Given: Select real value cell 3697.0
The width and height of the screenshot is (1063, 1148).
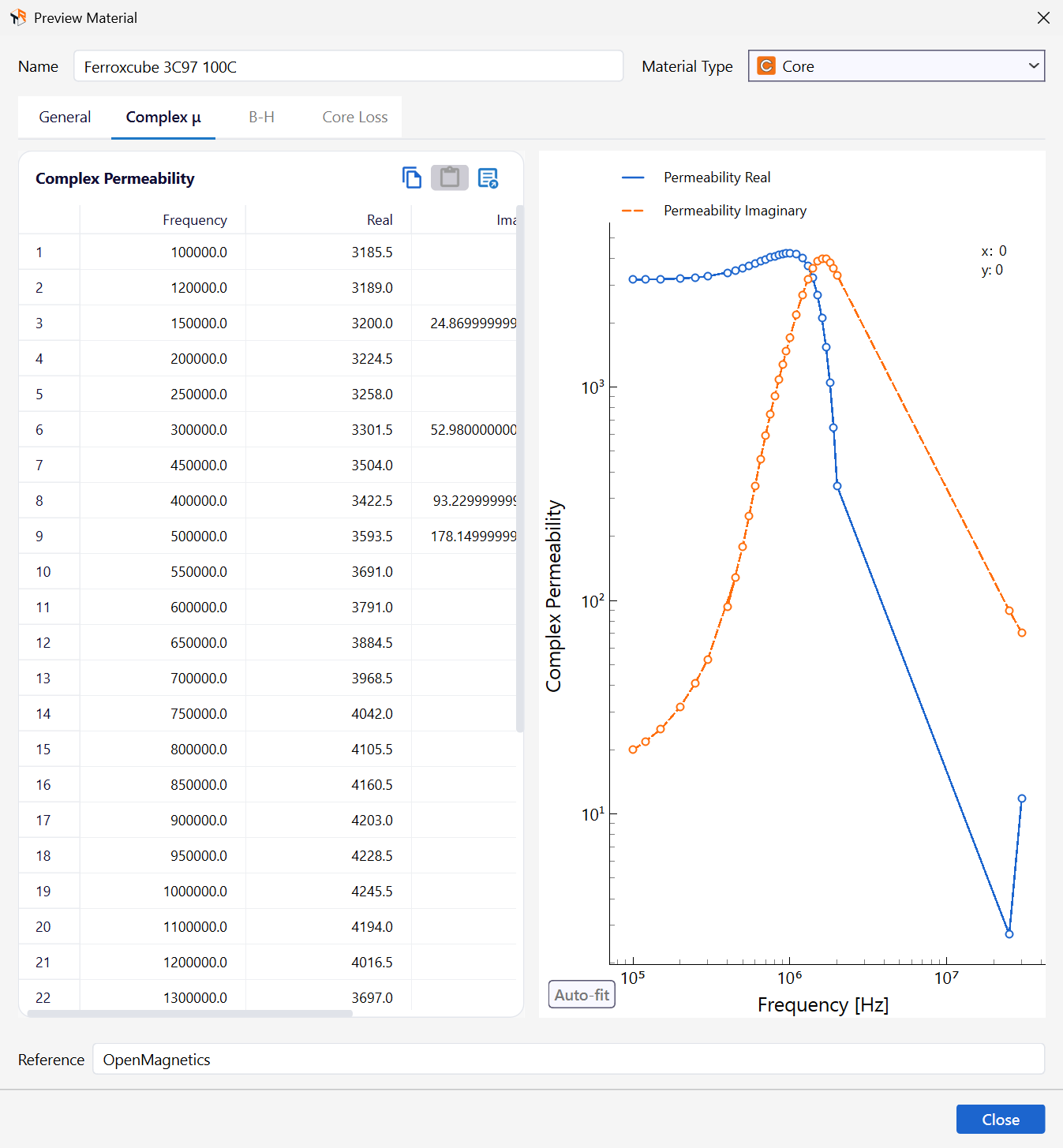Looking at the screenshot, I should (328, 998).
